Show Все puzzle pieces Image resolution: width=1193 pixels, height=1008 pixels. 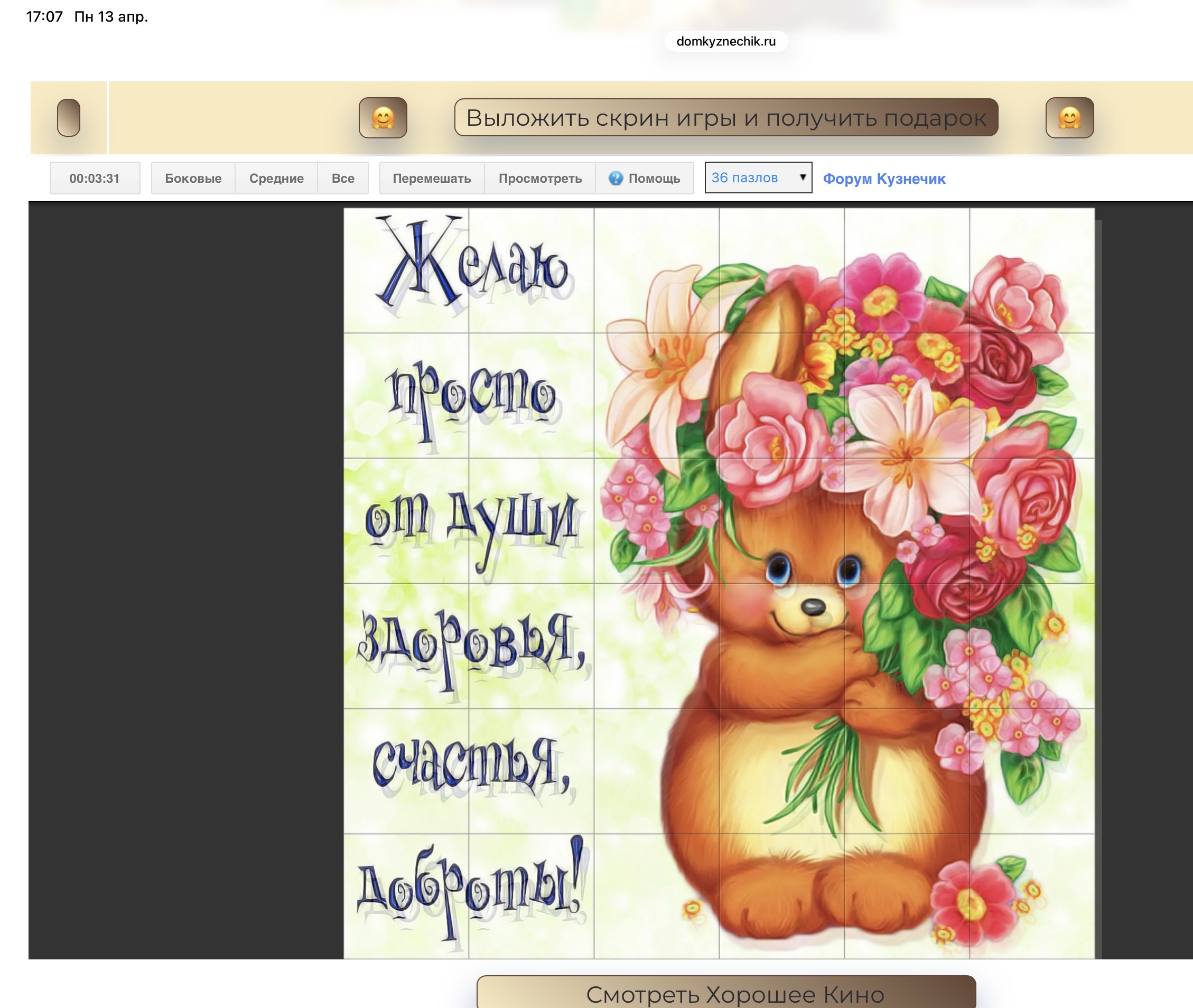[343, 178]
